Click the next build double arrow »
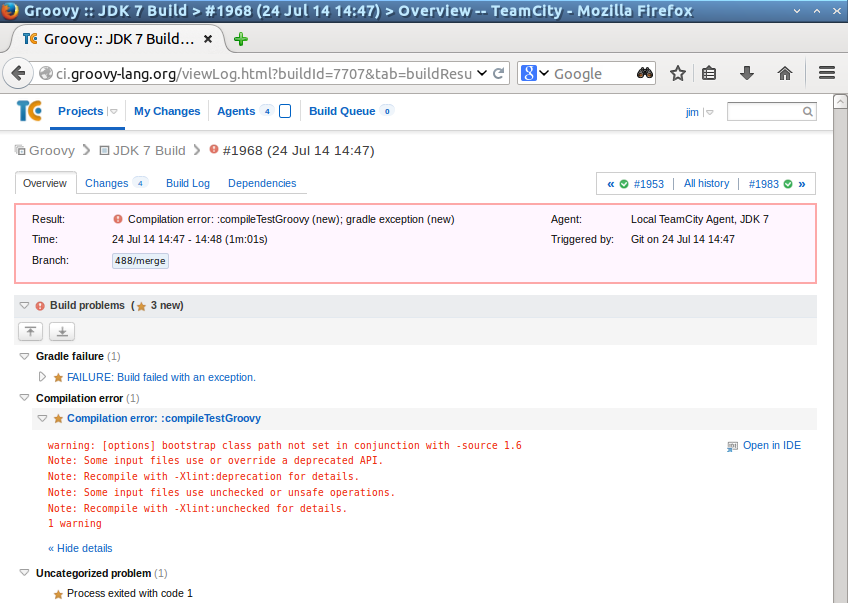The width and height of the screenshot is (848, 603). (801, 184)
